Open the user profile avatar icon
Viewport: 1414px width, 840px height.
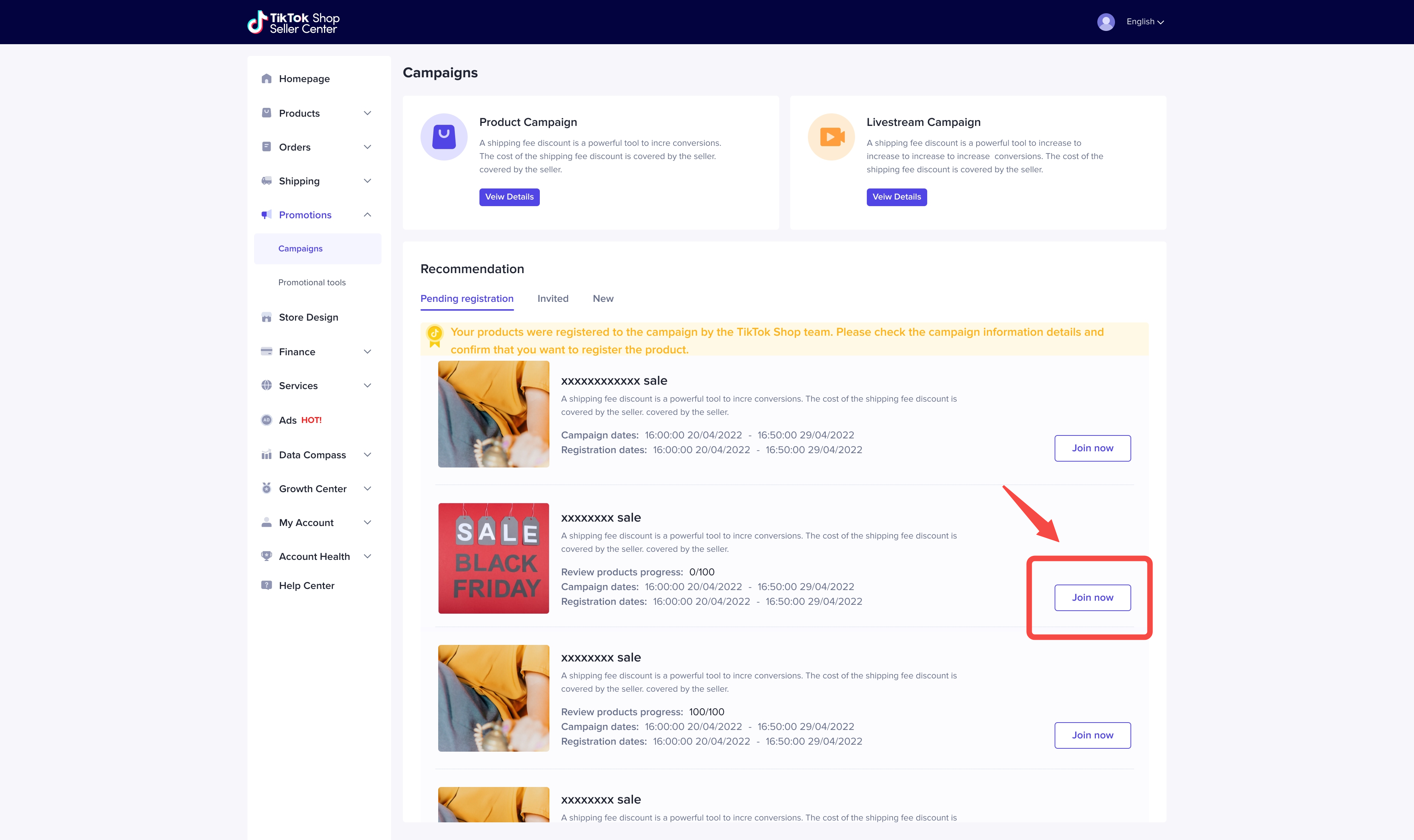[x=1105, y=22]
